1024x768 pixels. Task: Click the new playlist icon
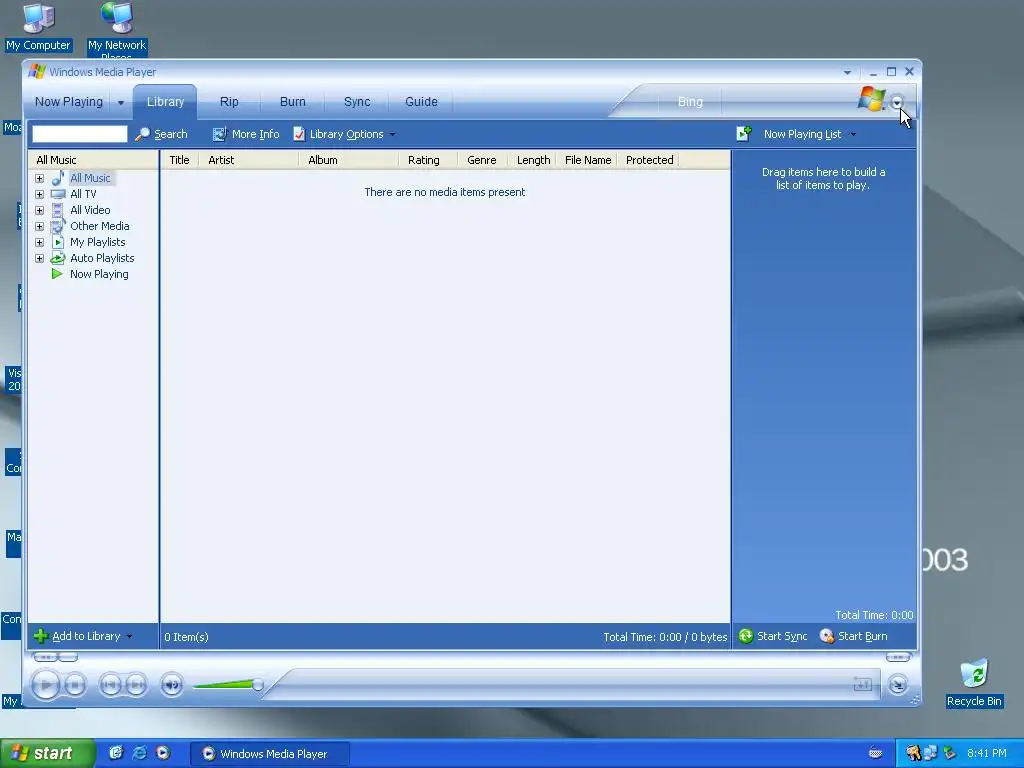(x=744, y=133)
